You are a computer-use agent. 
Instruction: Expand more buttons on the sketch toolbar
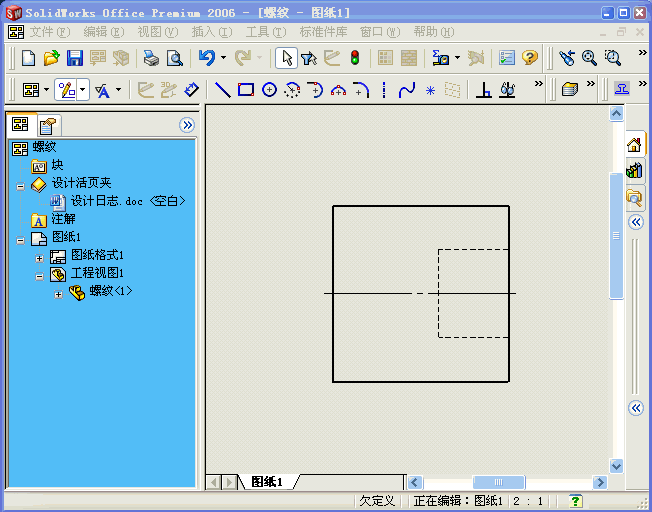tap(538, 84)
